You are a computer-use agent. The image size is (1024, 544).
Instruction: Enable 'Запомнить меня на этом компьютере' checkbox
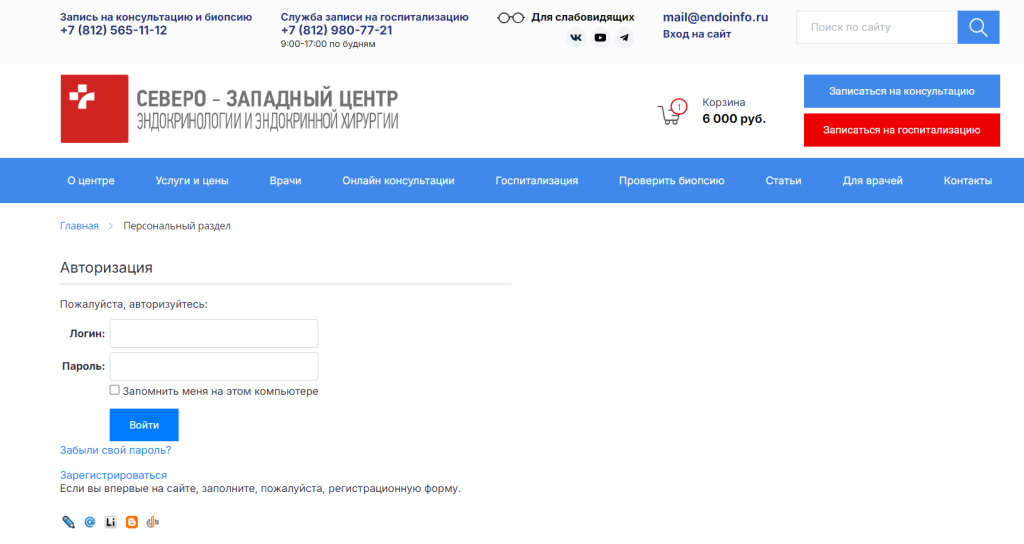tap(114, 390)
